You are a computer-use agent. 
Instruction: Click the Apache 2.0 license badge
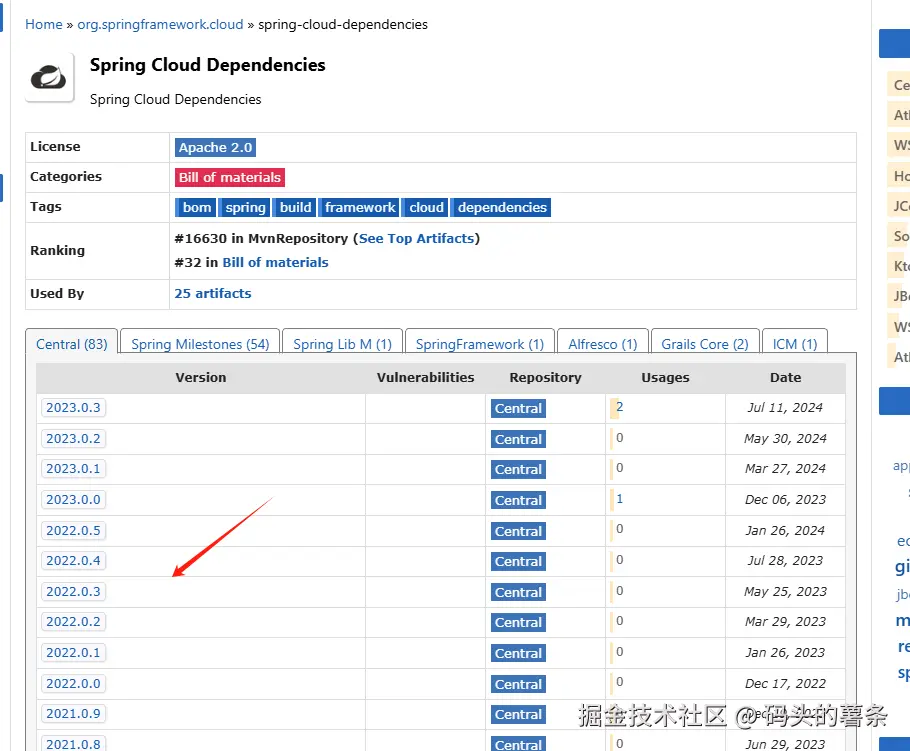click(215, 147)
